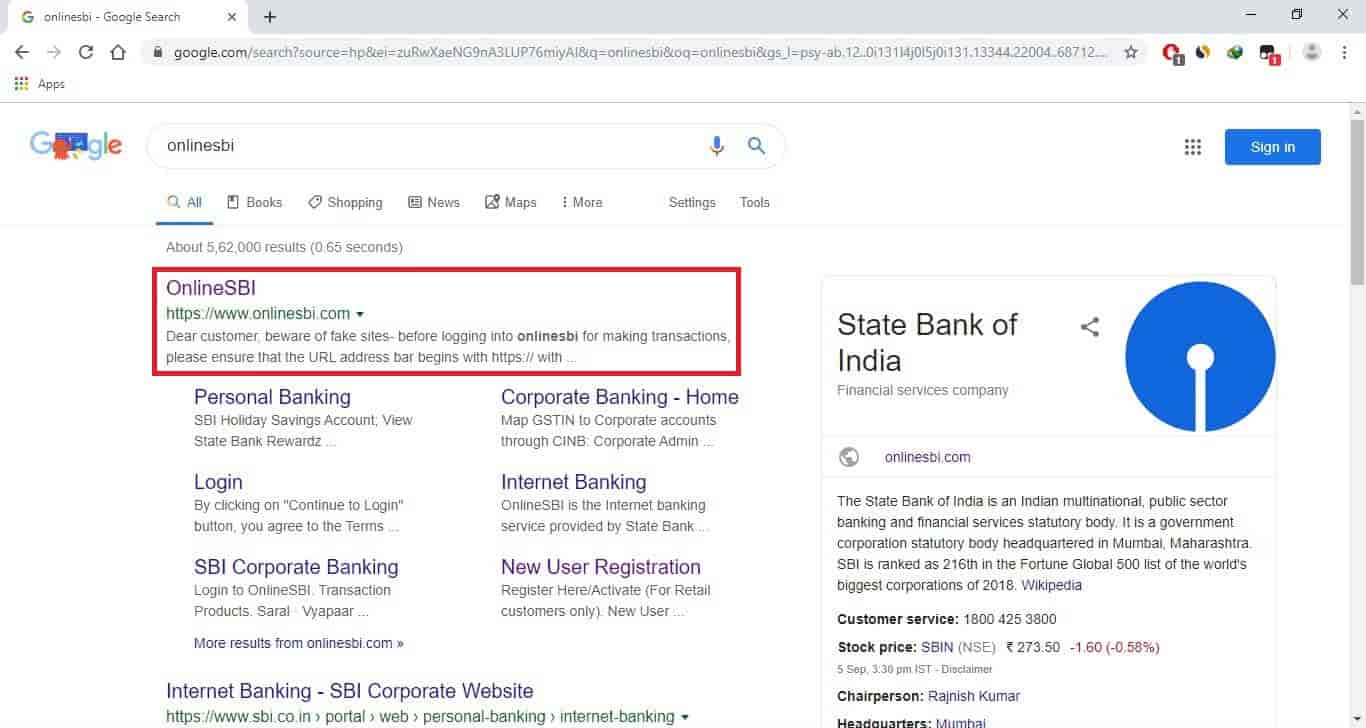
Task: Click the globe icon beside onlinesbi.com
Action: [849, 457]
